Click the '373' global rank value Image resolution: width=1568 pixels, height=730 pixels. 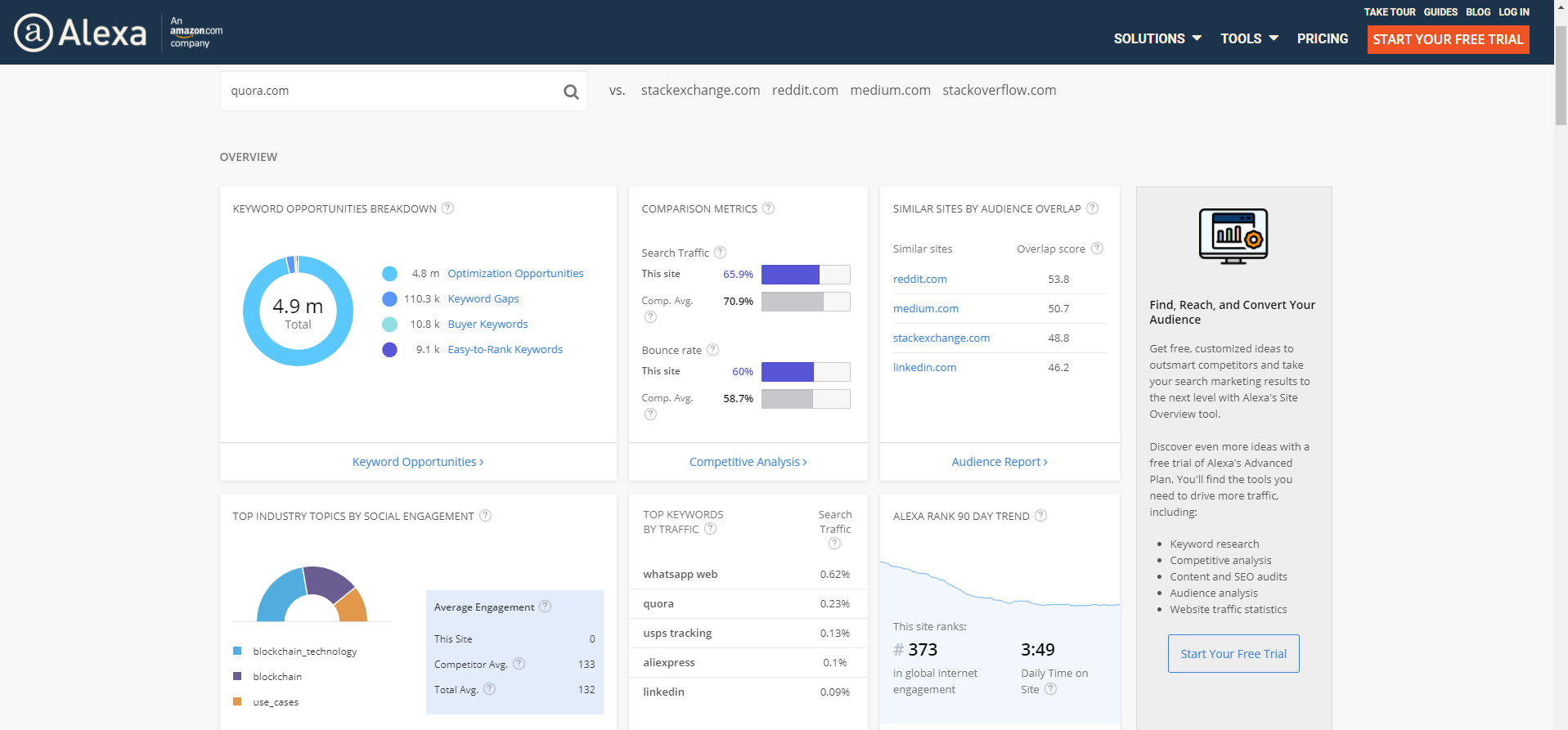[x=922, y=650]
